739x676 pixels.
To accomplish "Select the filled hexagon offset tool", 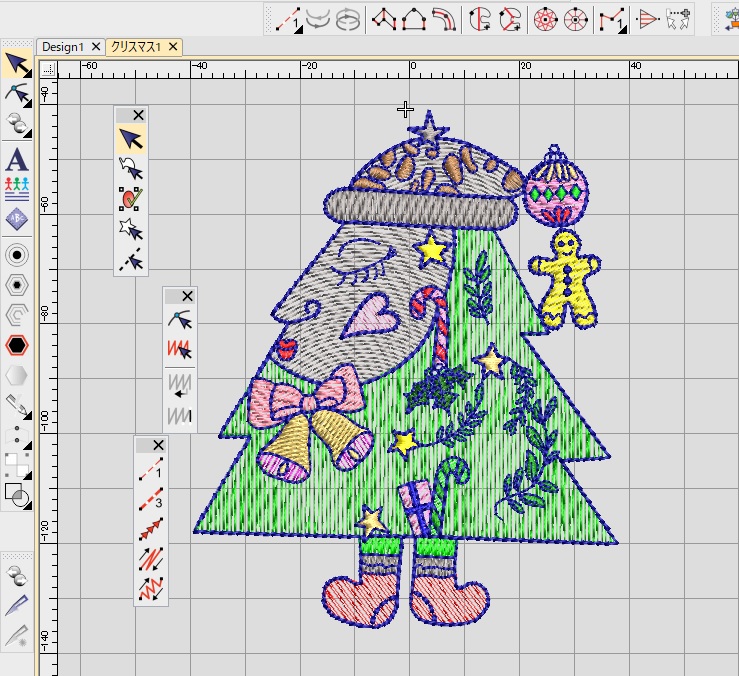I will point(17,285).
